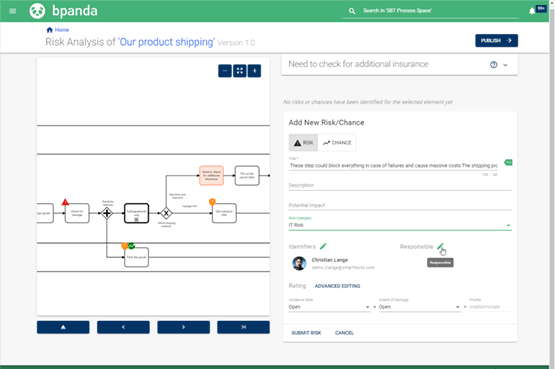
Task: Click the ADVANCED EDITING link
Action: pos(337,286)
